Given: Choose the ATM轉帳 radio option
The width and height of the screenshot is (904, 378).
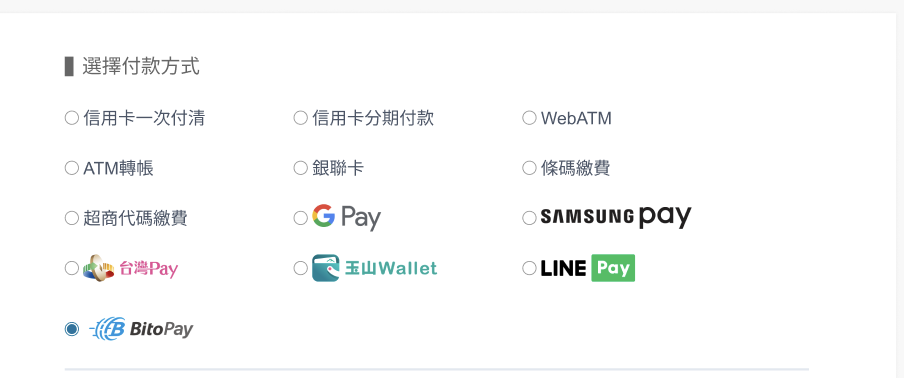Looking at the screenshot, I should 71,168.
